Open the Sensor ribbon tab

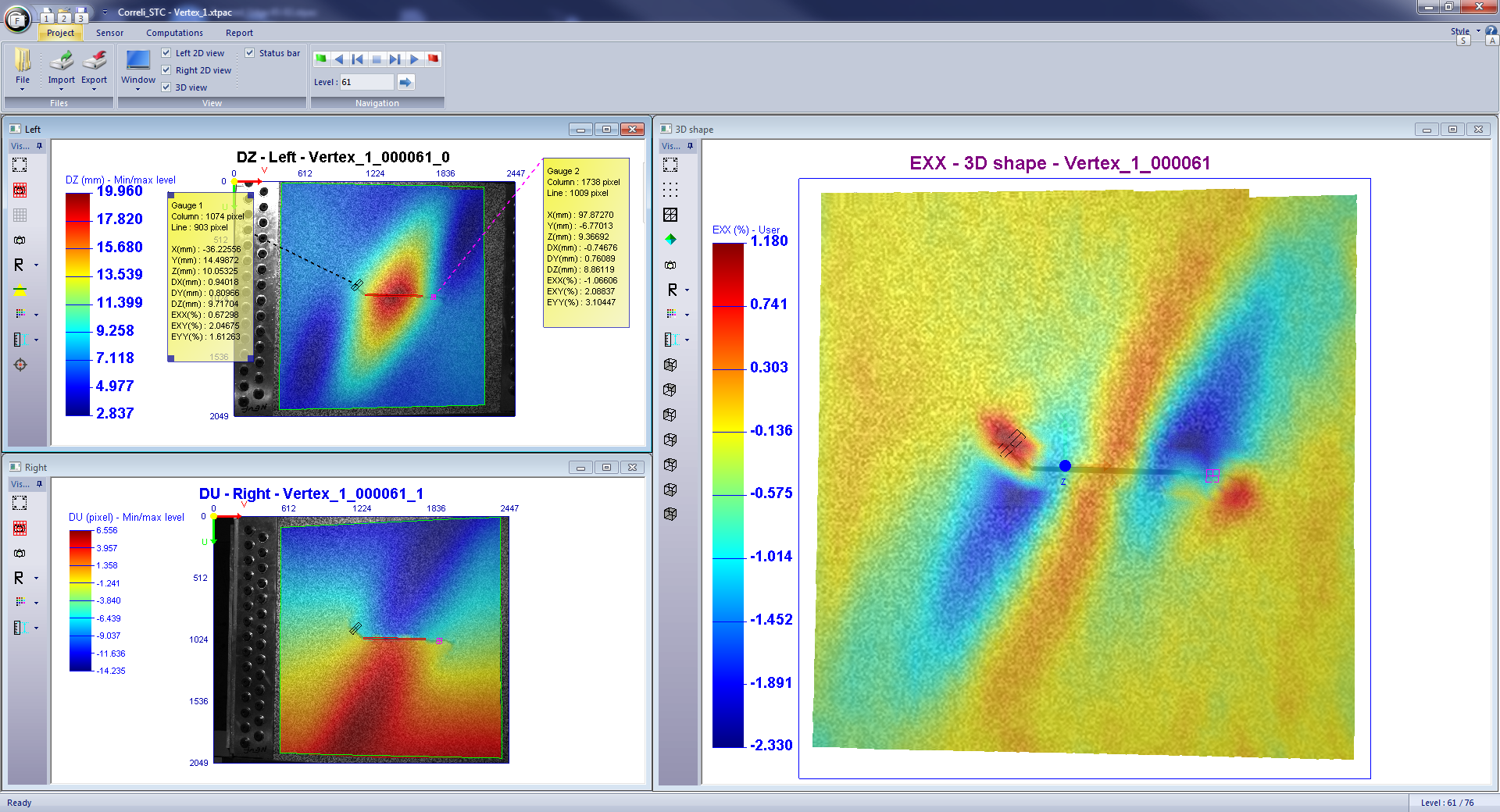[x=109, y=33]
